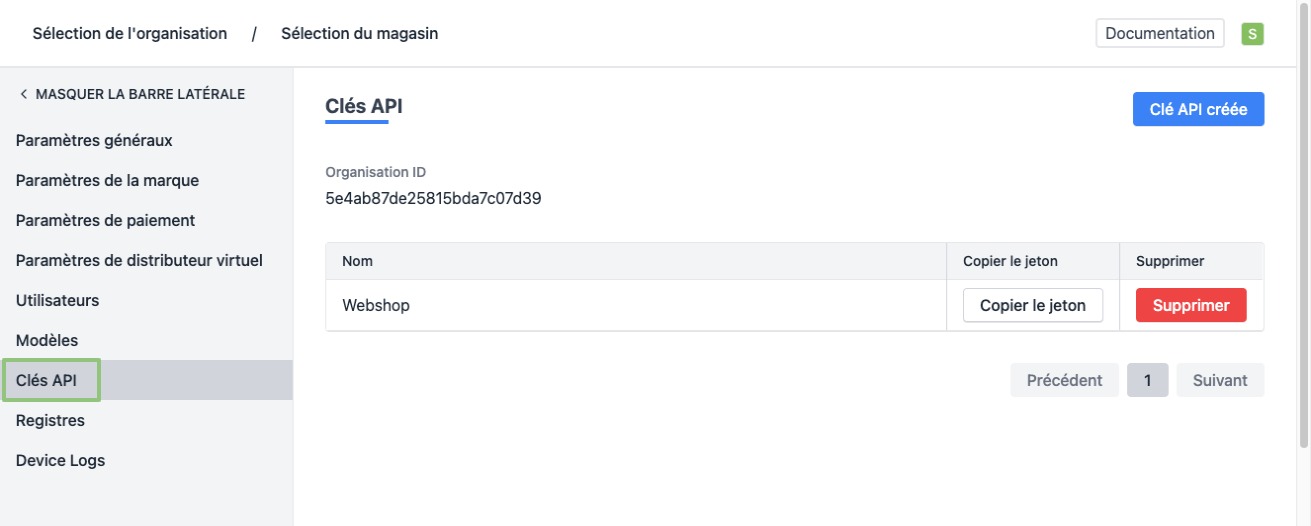Click the Documentation button

(x=1160, y=33)
